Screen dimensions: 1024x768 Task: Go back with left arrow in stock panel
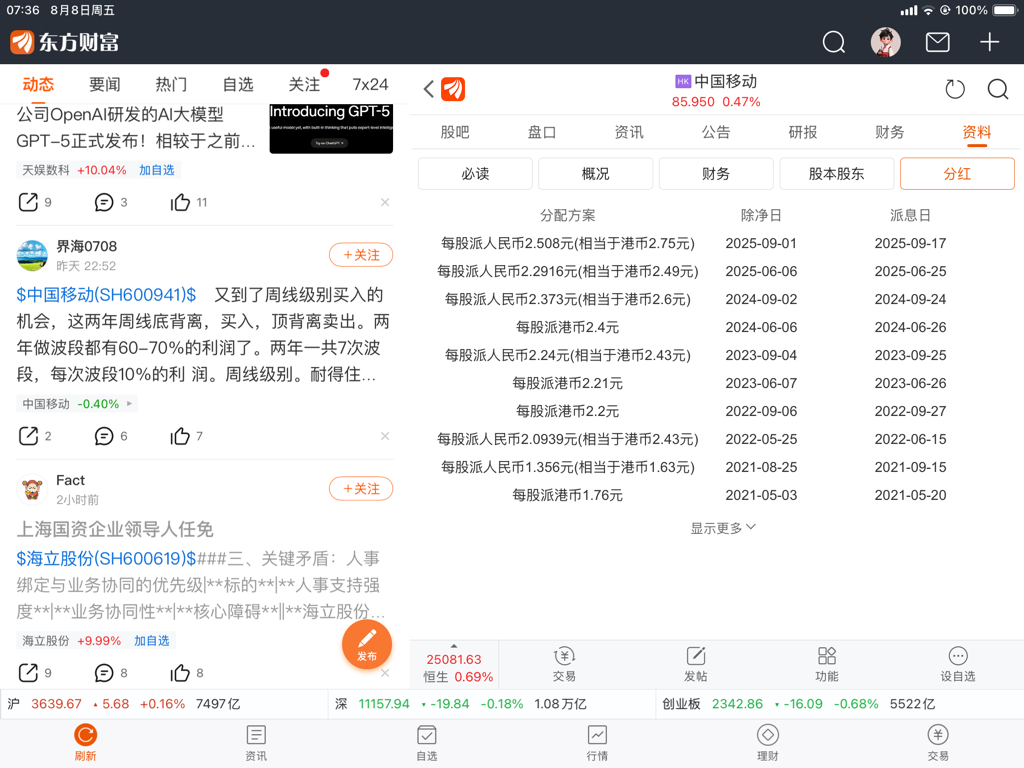(428, 89)
